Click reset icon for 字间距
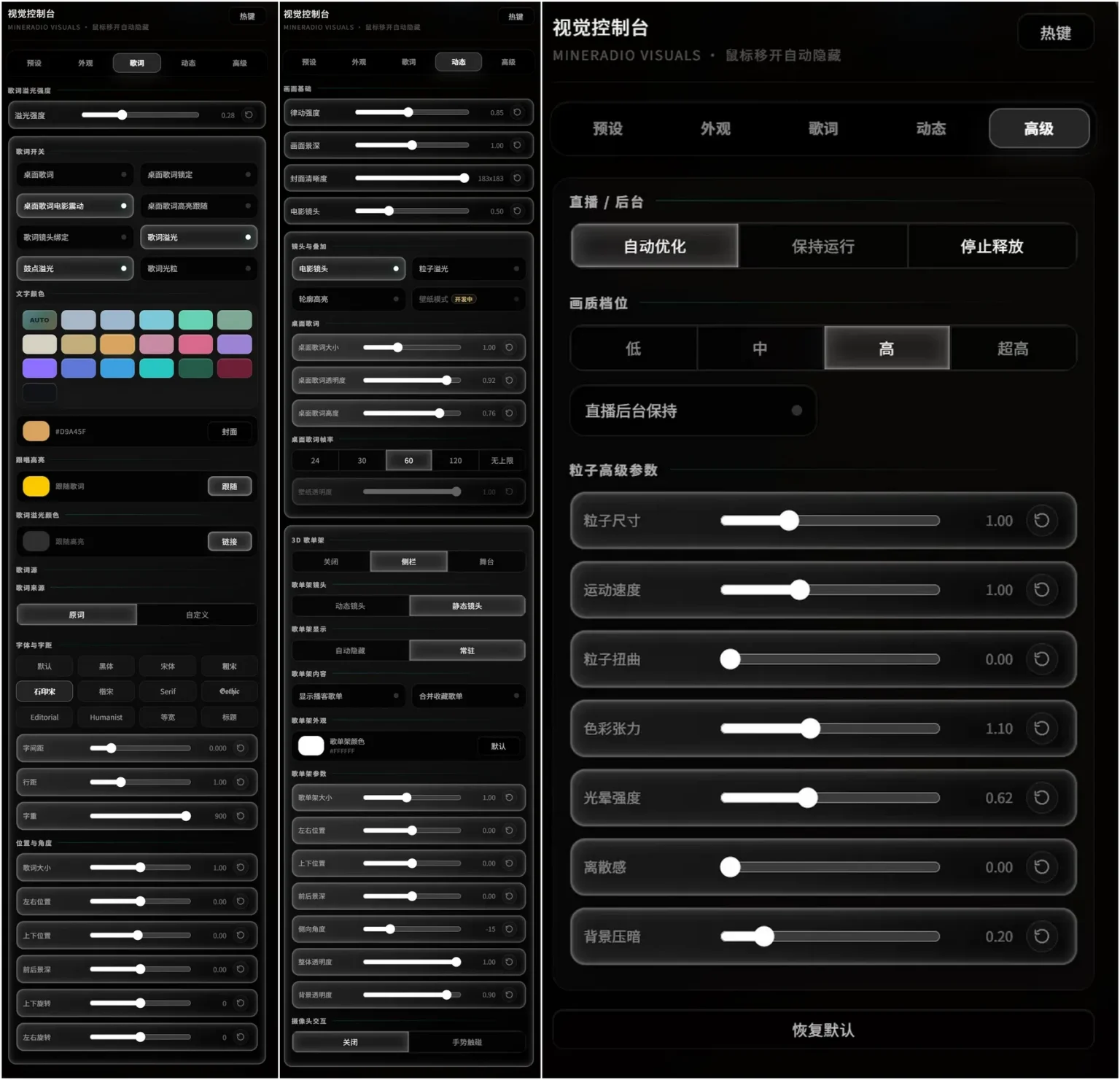 [x=241, y=748]
